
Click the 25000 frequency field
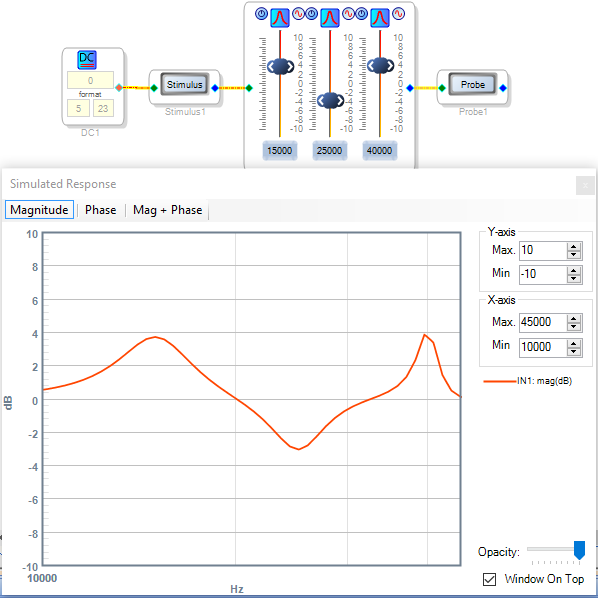click(x=330, y=151)
